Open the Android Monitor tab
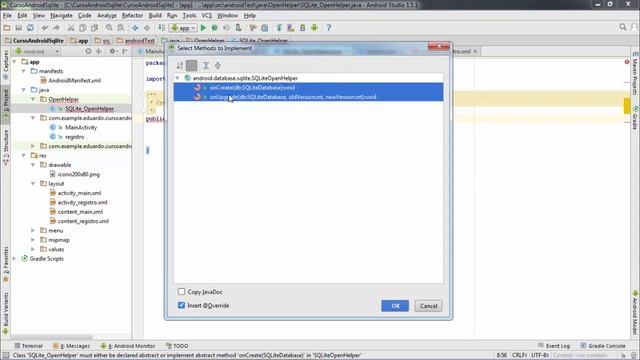This screenshot has width=640, height=360. point(128,346)
